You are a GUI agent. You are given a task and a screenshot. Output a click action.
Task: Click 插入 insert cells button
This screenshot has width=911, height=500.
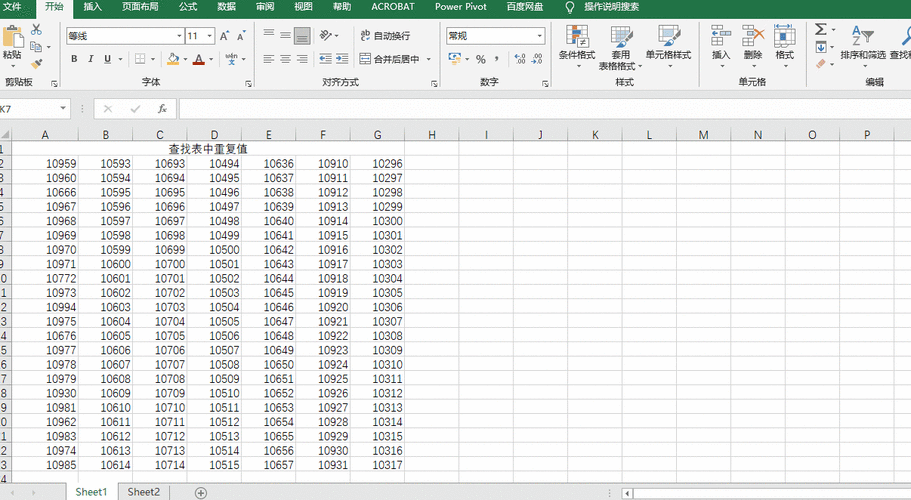[721, 46]
